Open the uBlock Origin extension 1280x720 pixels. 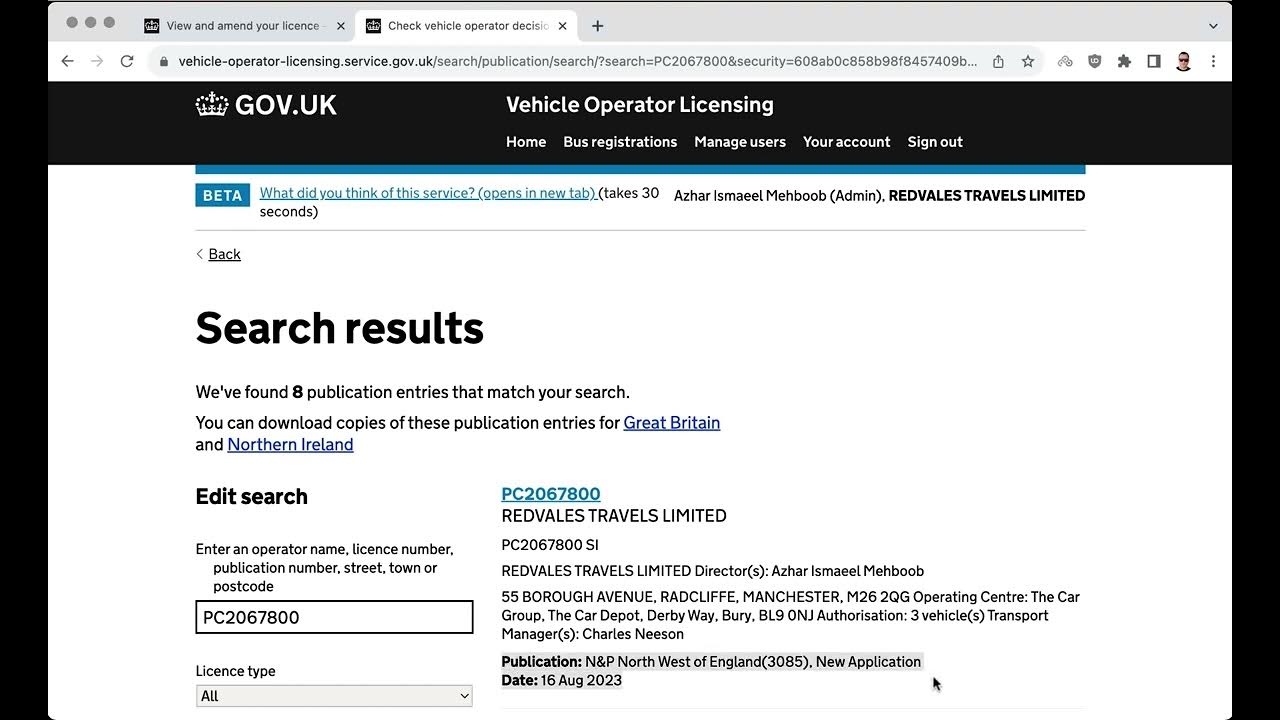[x=1095, y=61]
